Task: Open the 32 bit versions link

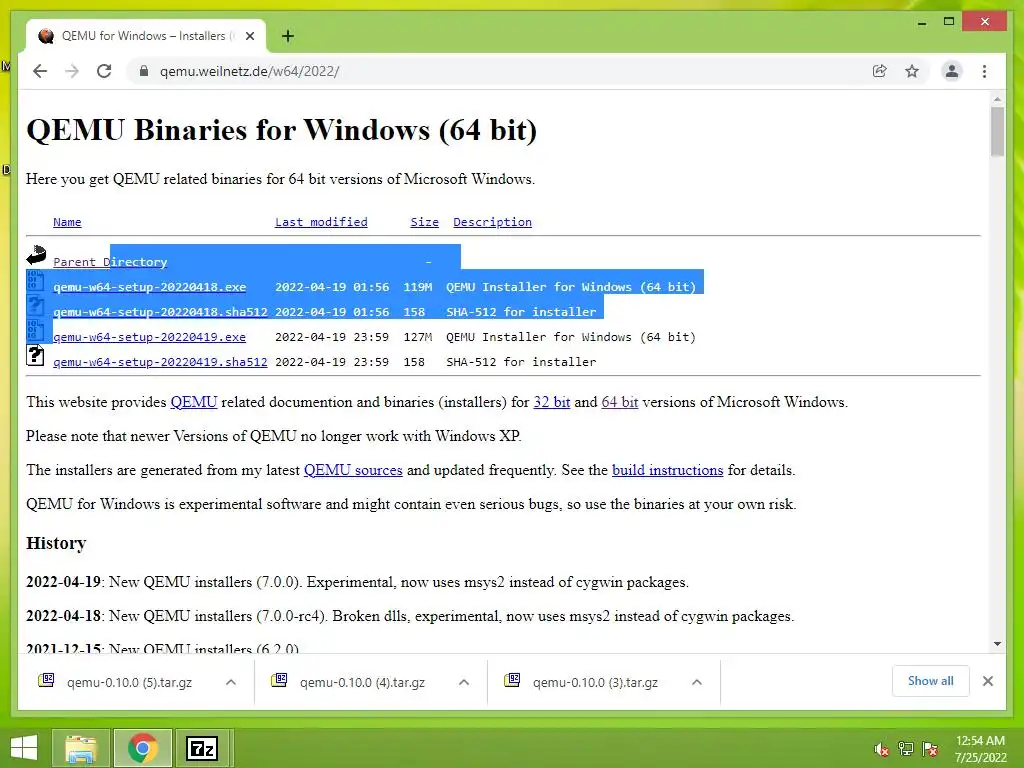Action: click(x=552, y=402)
